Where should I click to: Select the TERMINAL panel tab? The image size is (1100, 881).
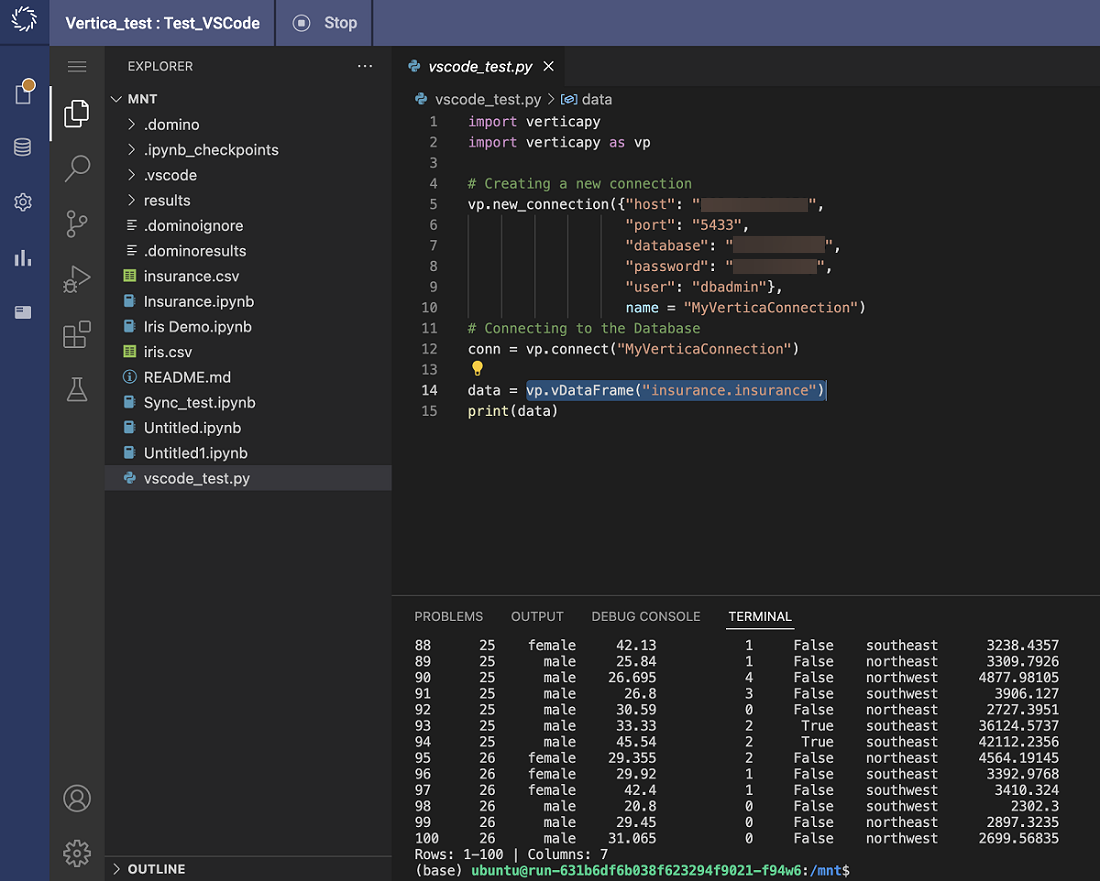click(x=760, y=617)
